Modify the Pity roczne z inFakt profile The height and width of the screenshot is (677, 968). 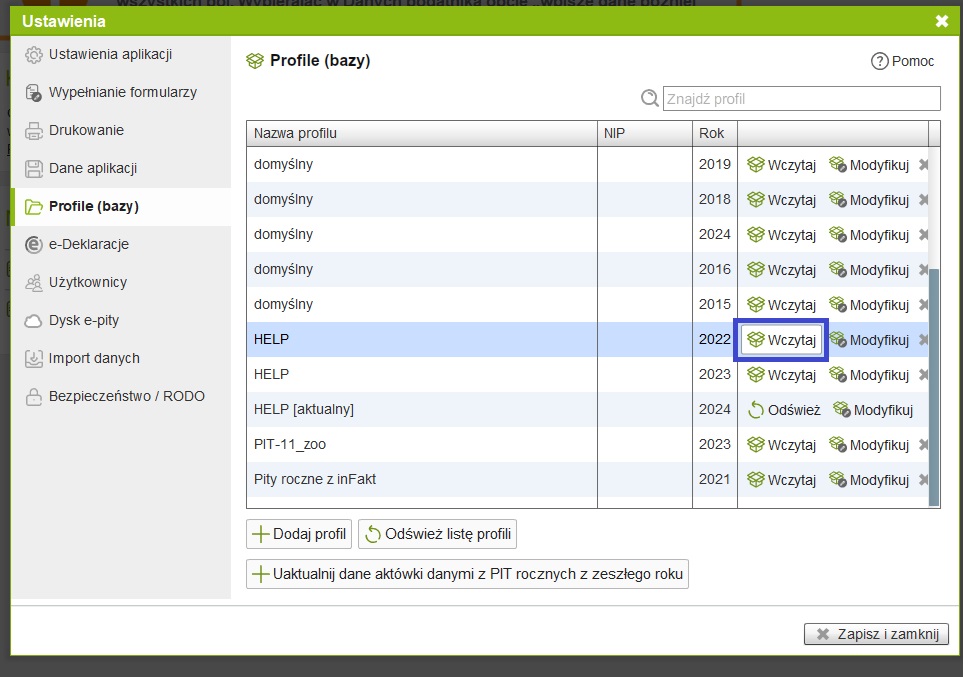click(868, 480)
